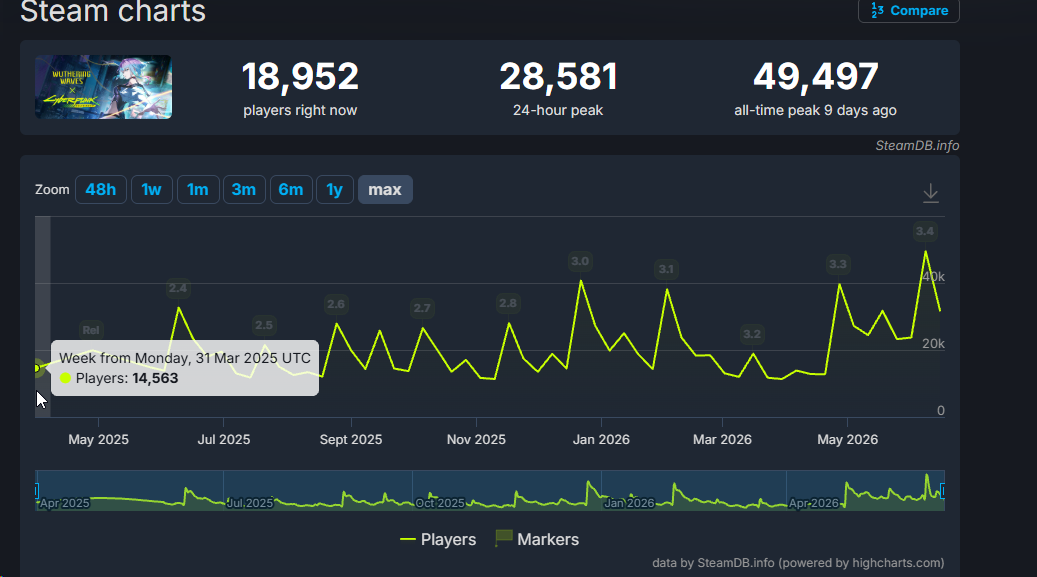
Task: Click the 2.6 version marker flag
Action: point(336,304)
